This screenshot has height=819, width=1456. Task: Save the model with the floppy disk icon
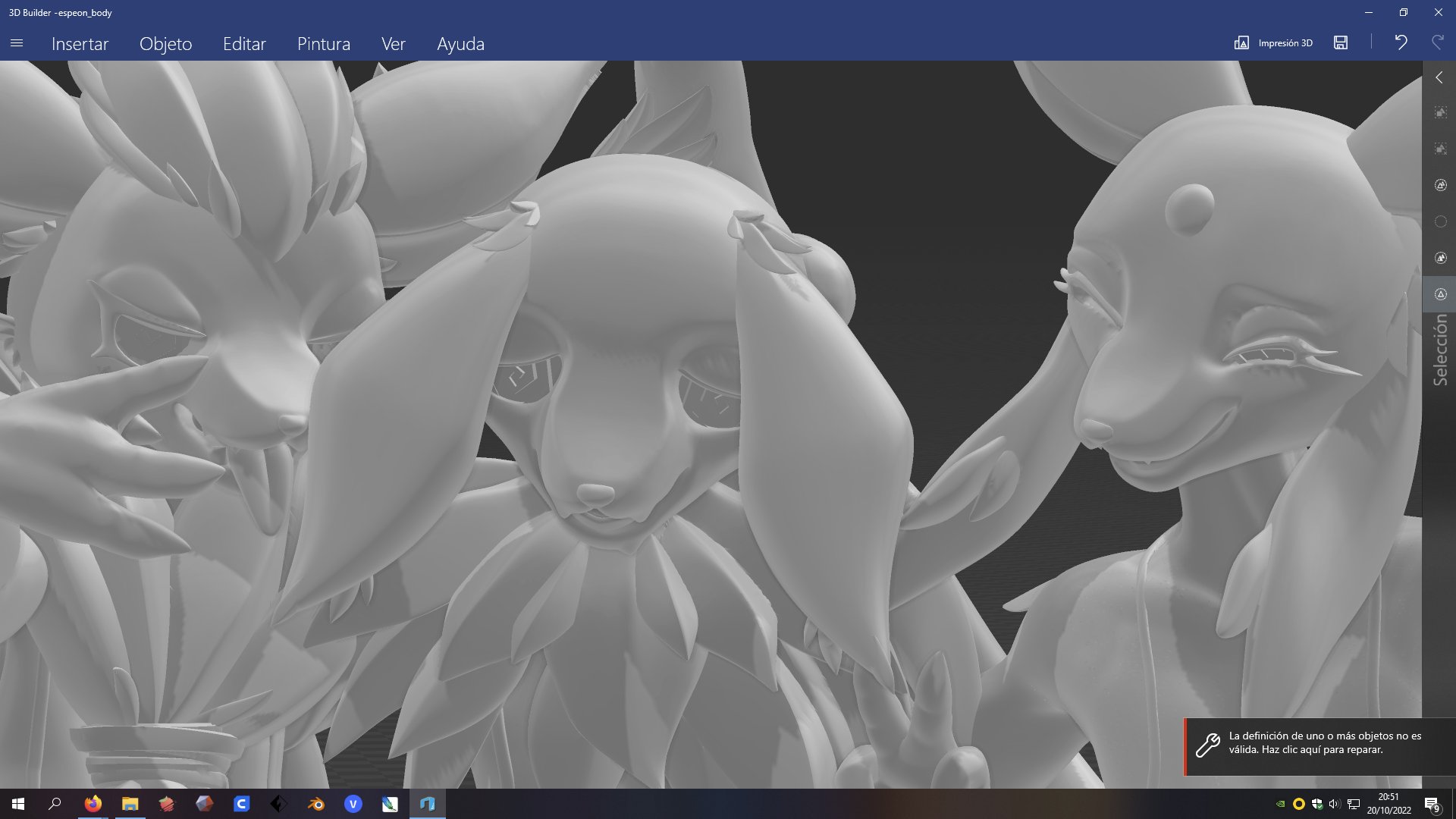point(1341,43)
